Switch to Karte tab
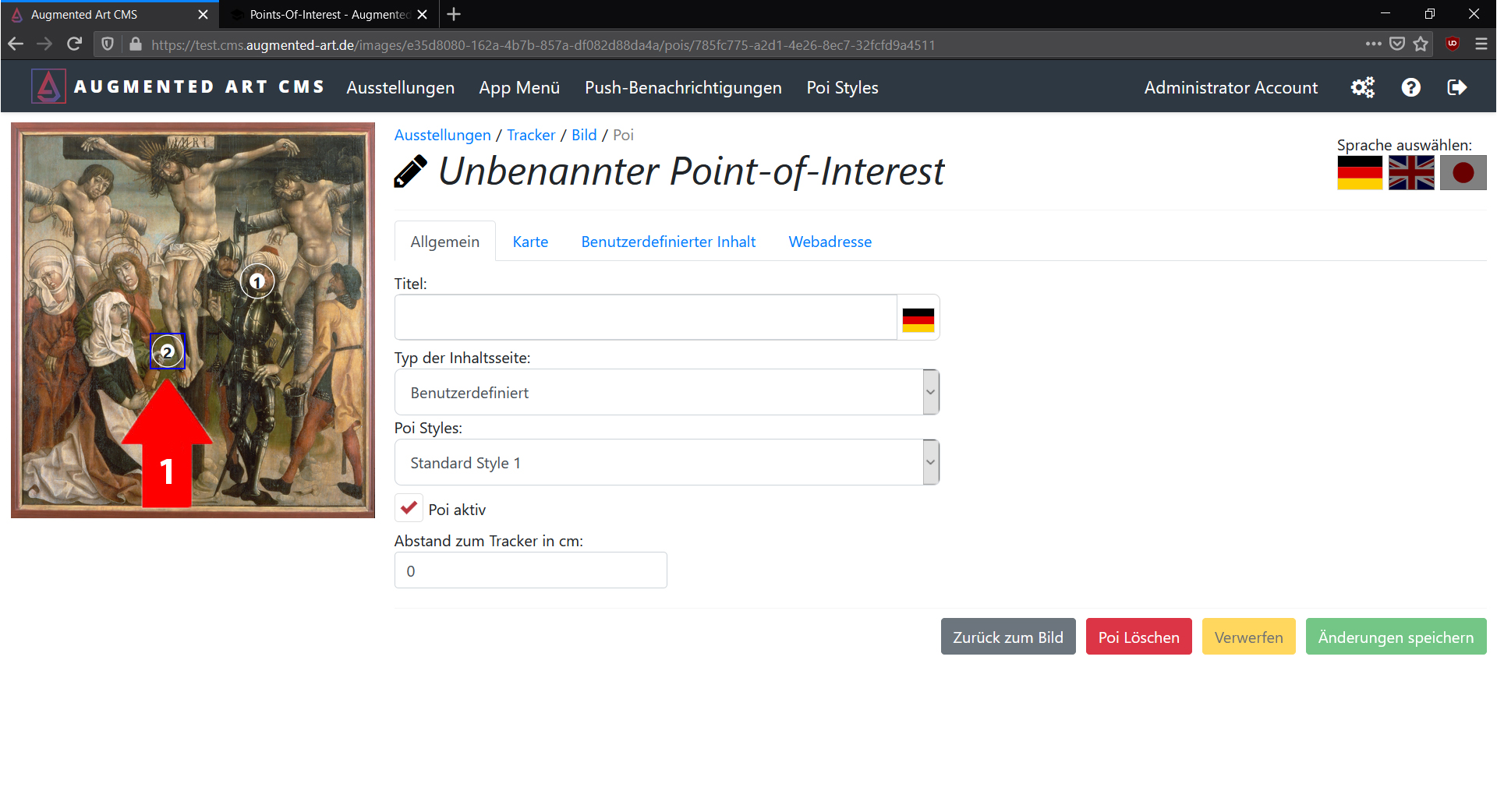The height and width of the screenshot is (812, 1497). pyautogui.click(x=530, y=242)
